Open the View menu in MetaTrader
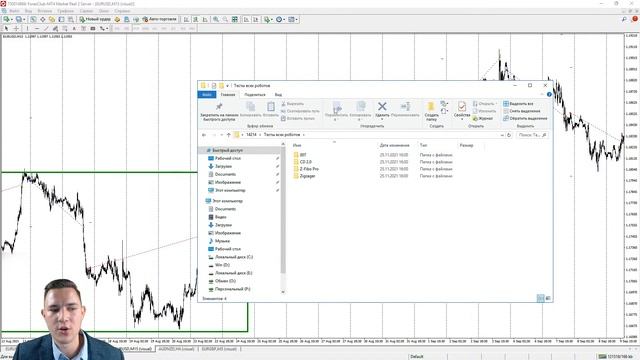Image resolution: width=640 pixels, height=360 pixels. coord(29,11)
